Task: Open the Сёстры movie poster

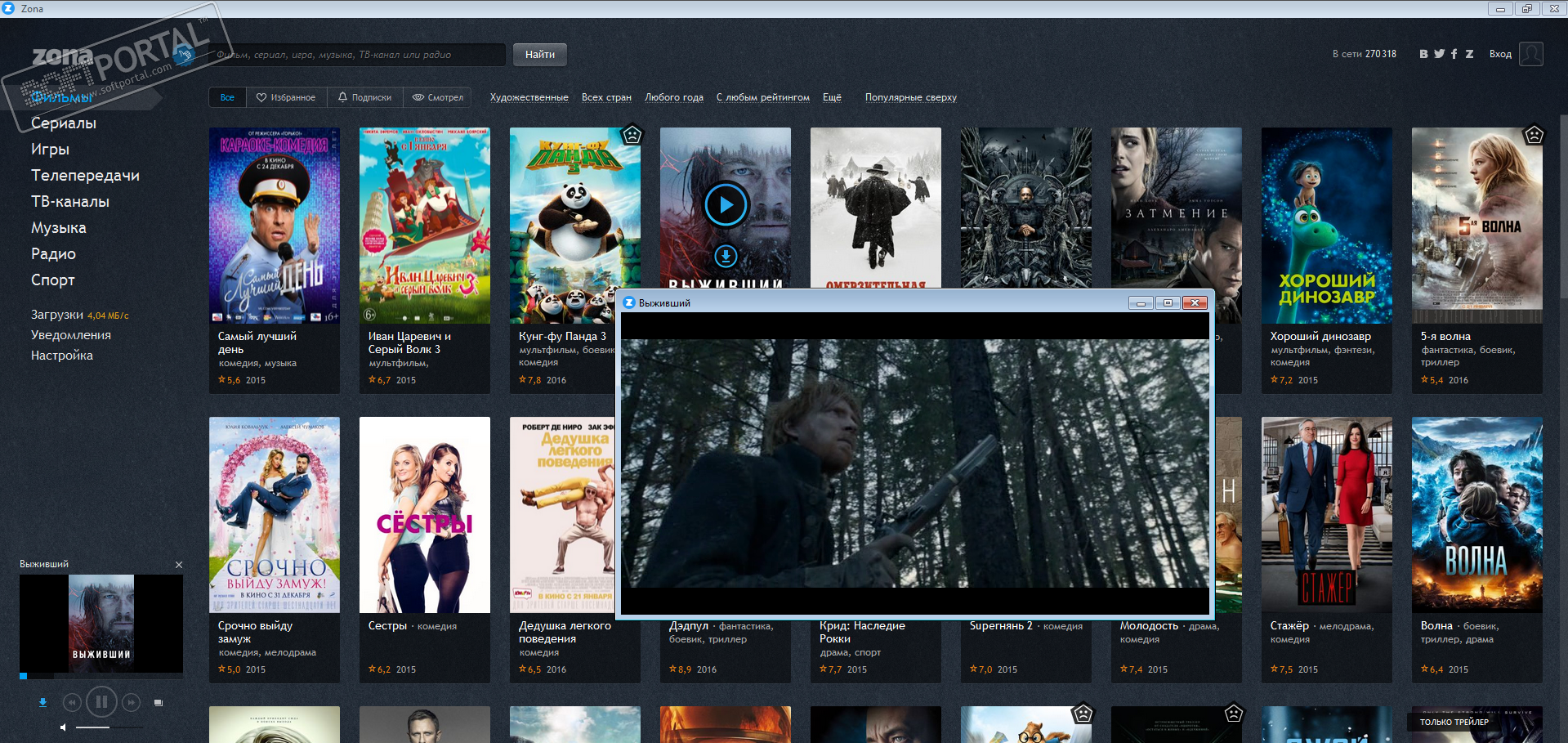Action: [425, 515]
